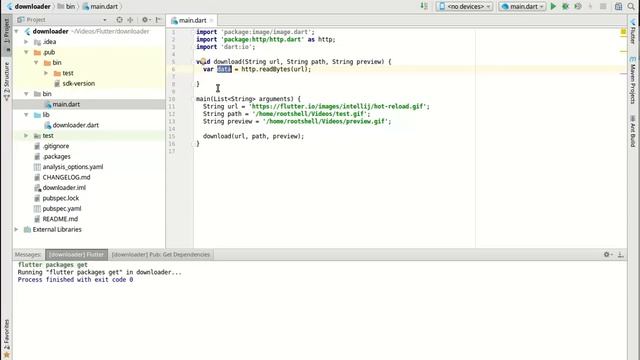The image size is (640, 360).
Task: Select the .packages file
Action: coord(56,156)
